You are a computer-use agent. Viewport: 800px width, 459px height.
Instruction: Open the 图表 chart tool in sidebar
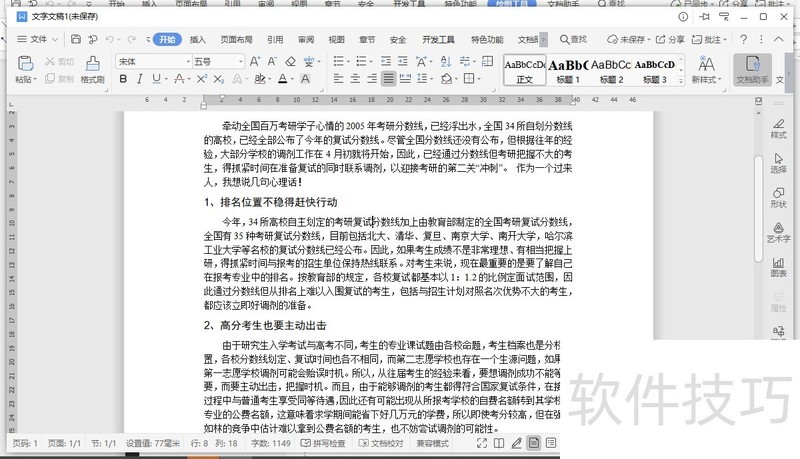[778, 267]
